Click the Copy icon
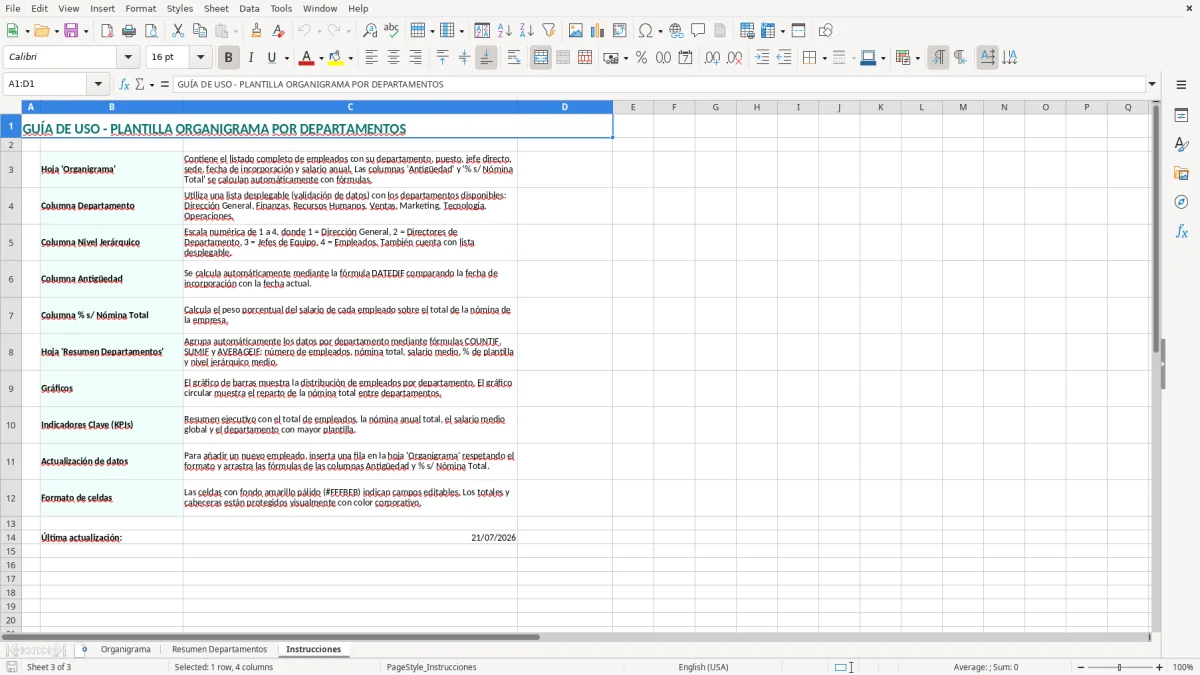1200x675 pixels. [x=199, y=31]
